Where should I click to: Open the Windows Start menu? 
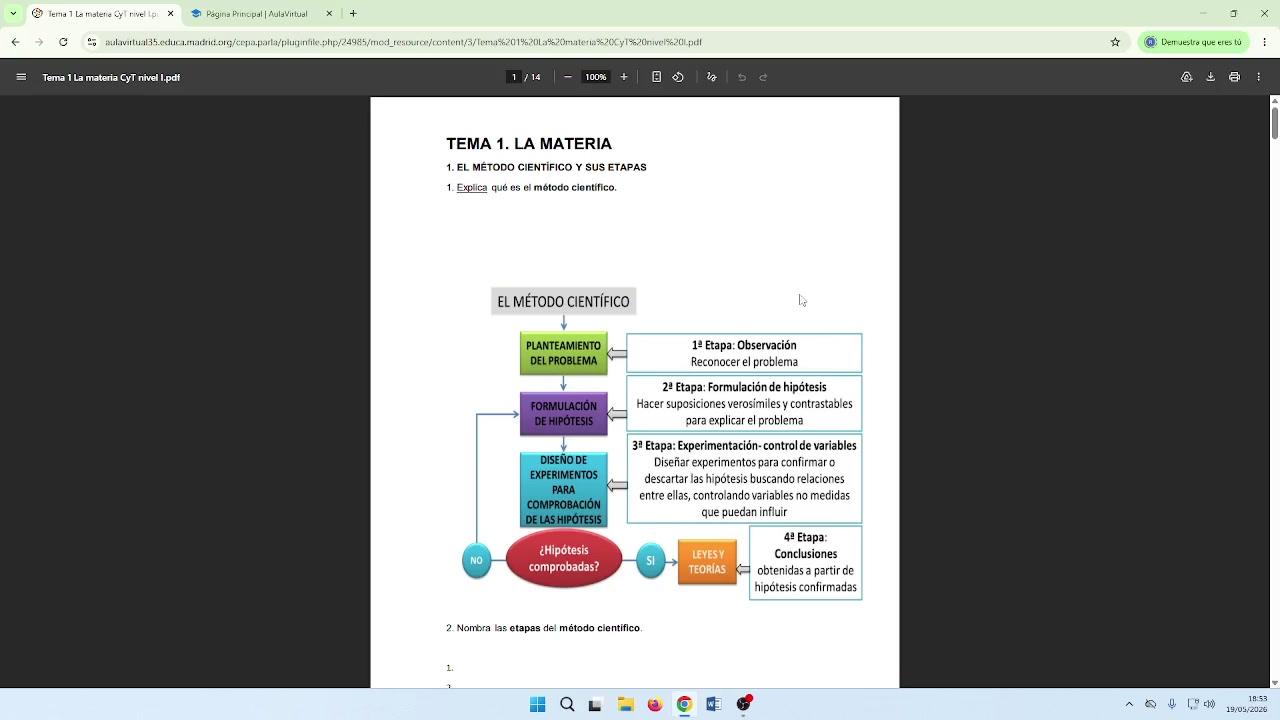537,704
